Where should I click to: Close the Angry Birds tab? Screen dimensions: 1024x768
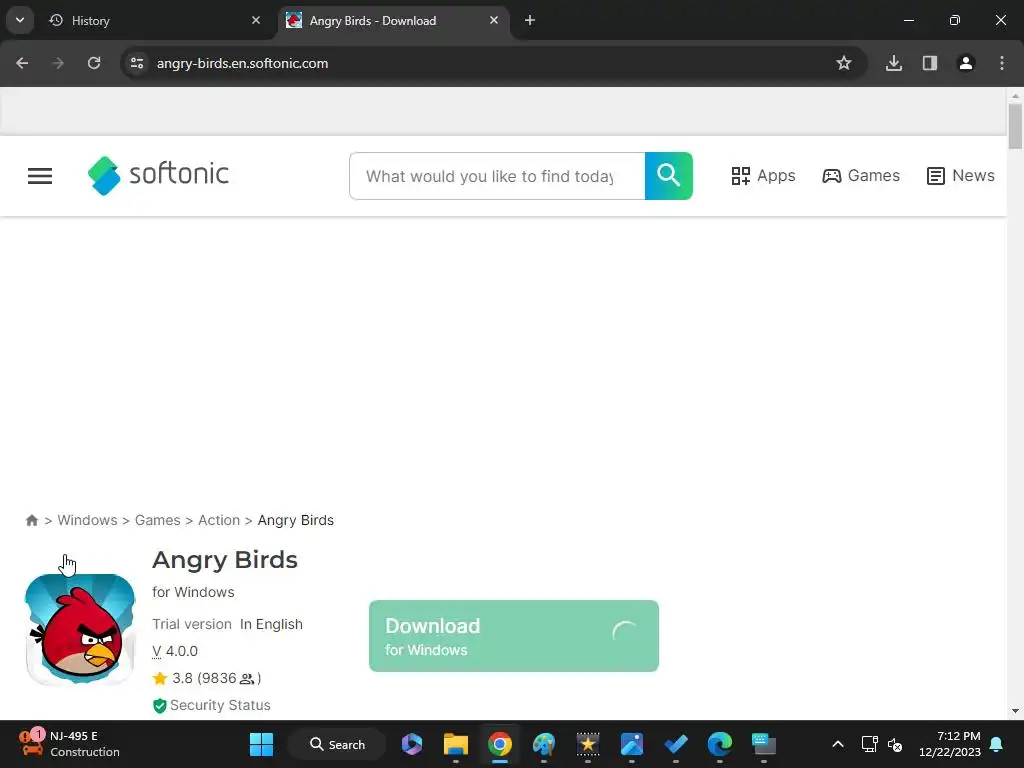494,20
